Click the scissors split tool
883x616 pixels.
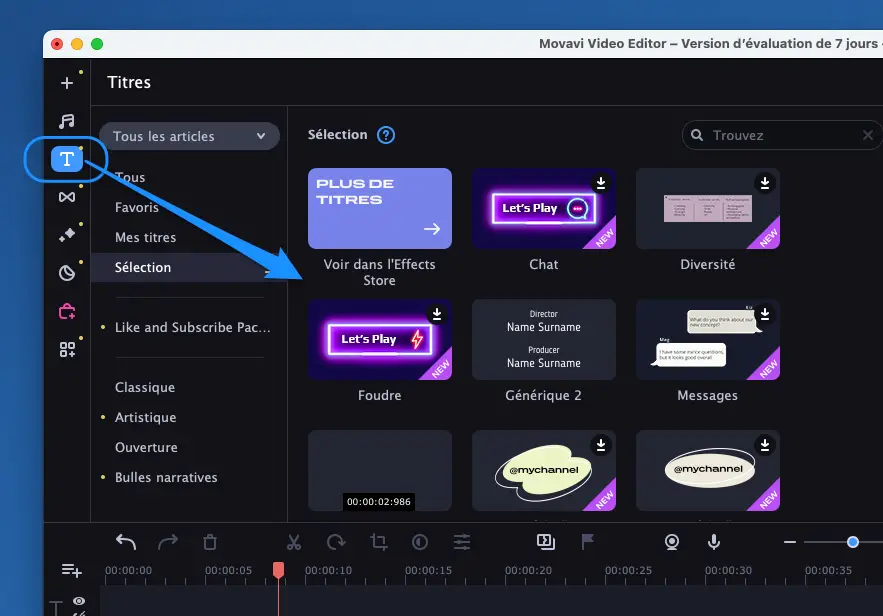pos(294,542)
